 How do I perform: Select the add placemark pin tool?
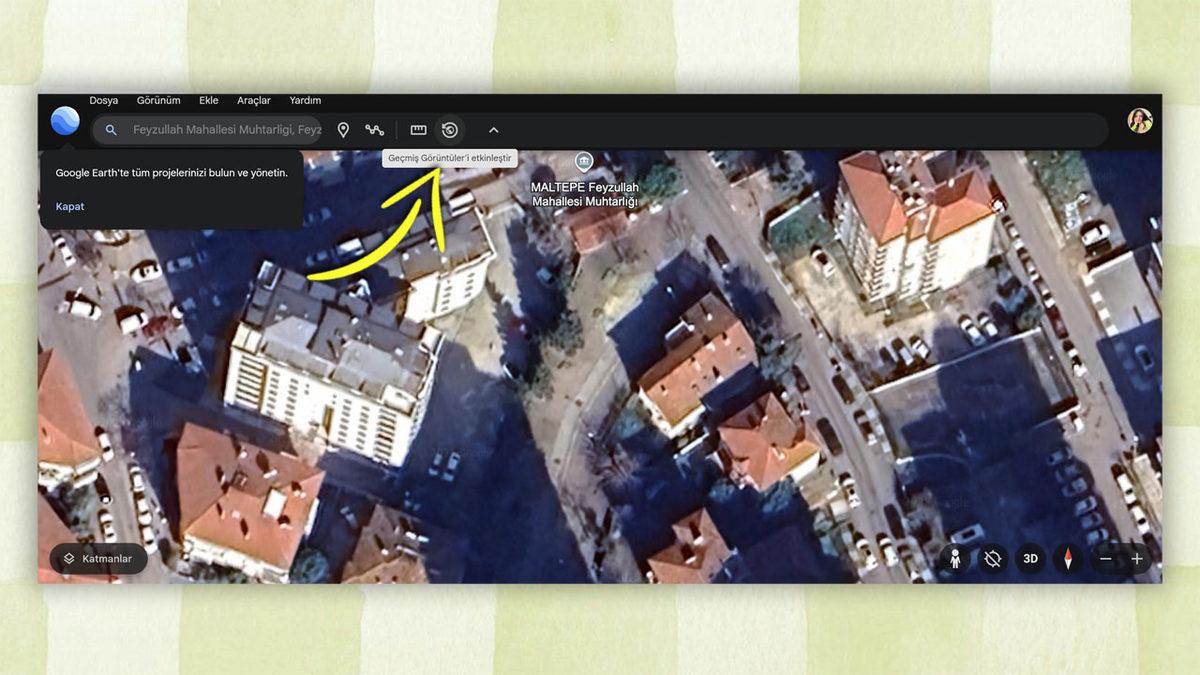343,130
